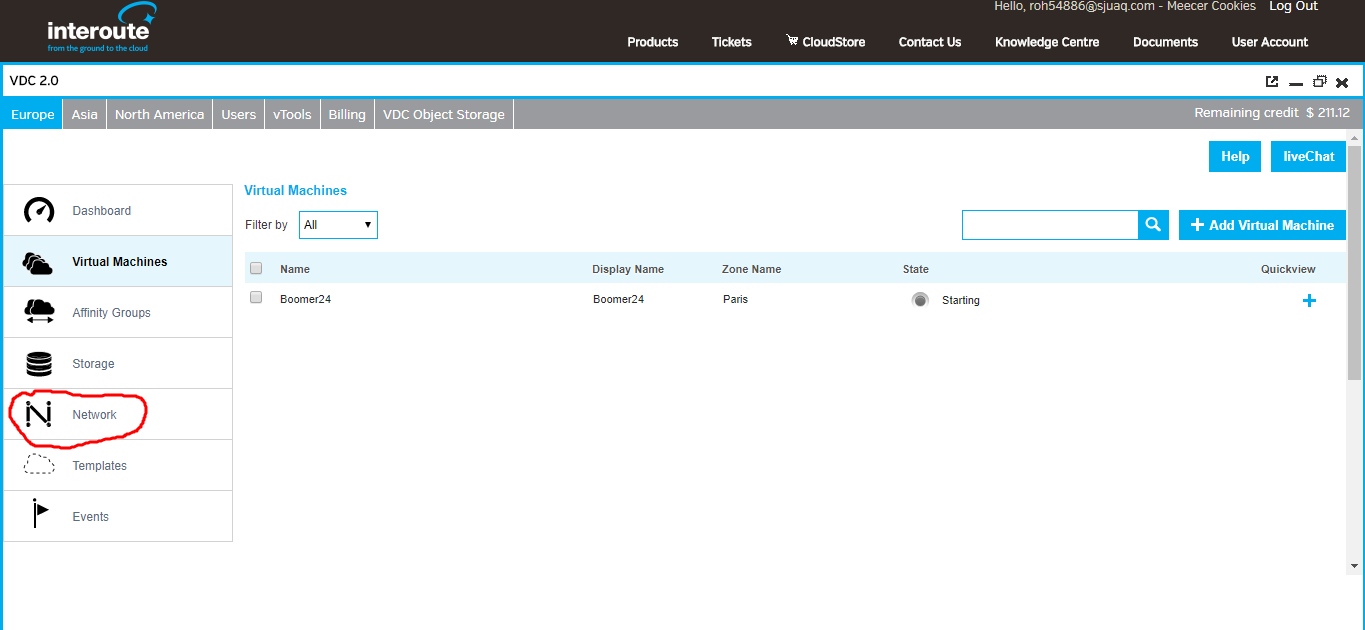Click the Name column header

[x=295, y=269]
